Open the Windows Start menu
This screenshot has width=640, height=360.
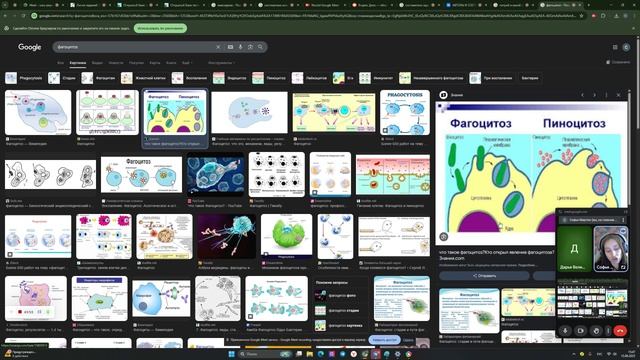point(231,354)
